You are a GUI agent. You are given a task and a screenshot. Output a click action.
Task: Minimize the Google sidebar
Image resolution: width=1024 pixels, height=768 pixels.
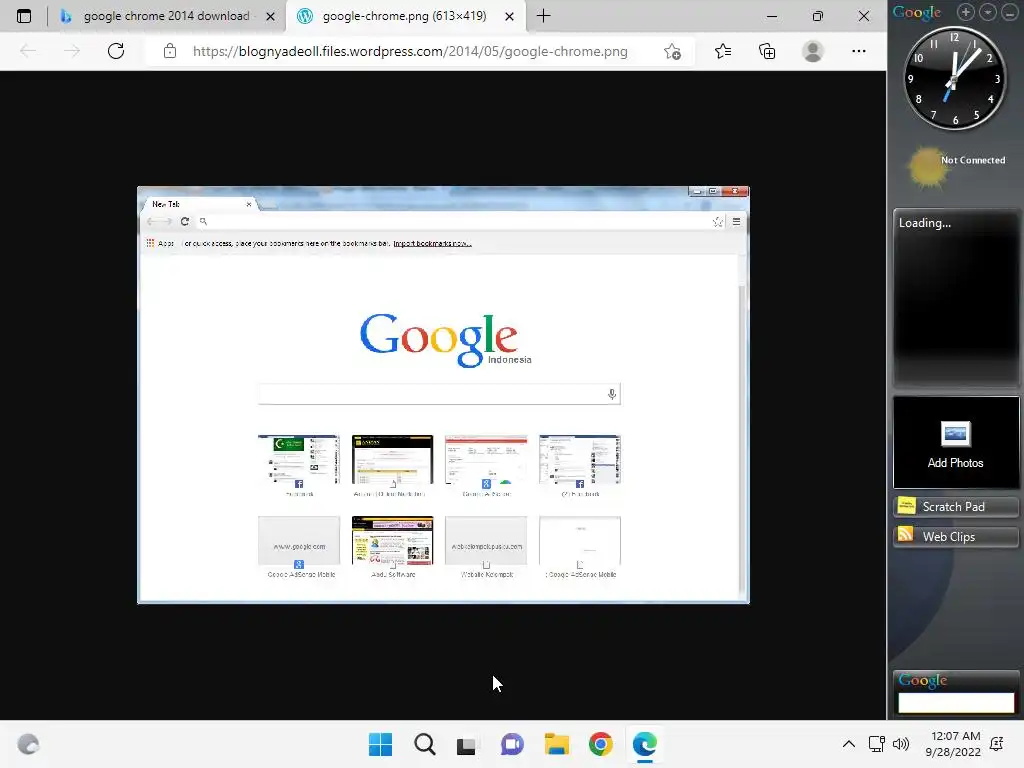coord(1010,12)
